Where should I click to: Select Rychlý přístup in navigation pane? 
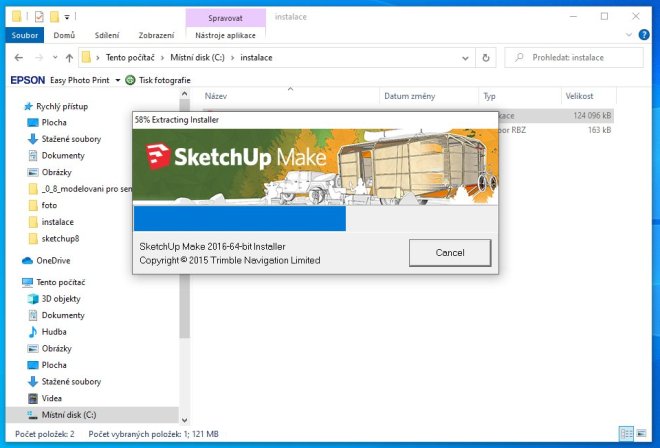(x=62, y=107)
